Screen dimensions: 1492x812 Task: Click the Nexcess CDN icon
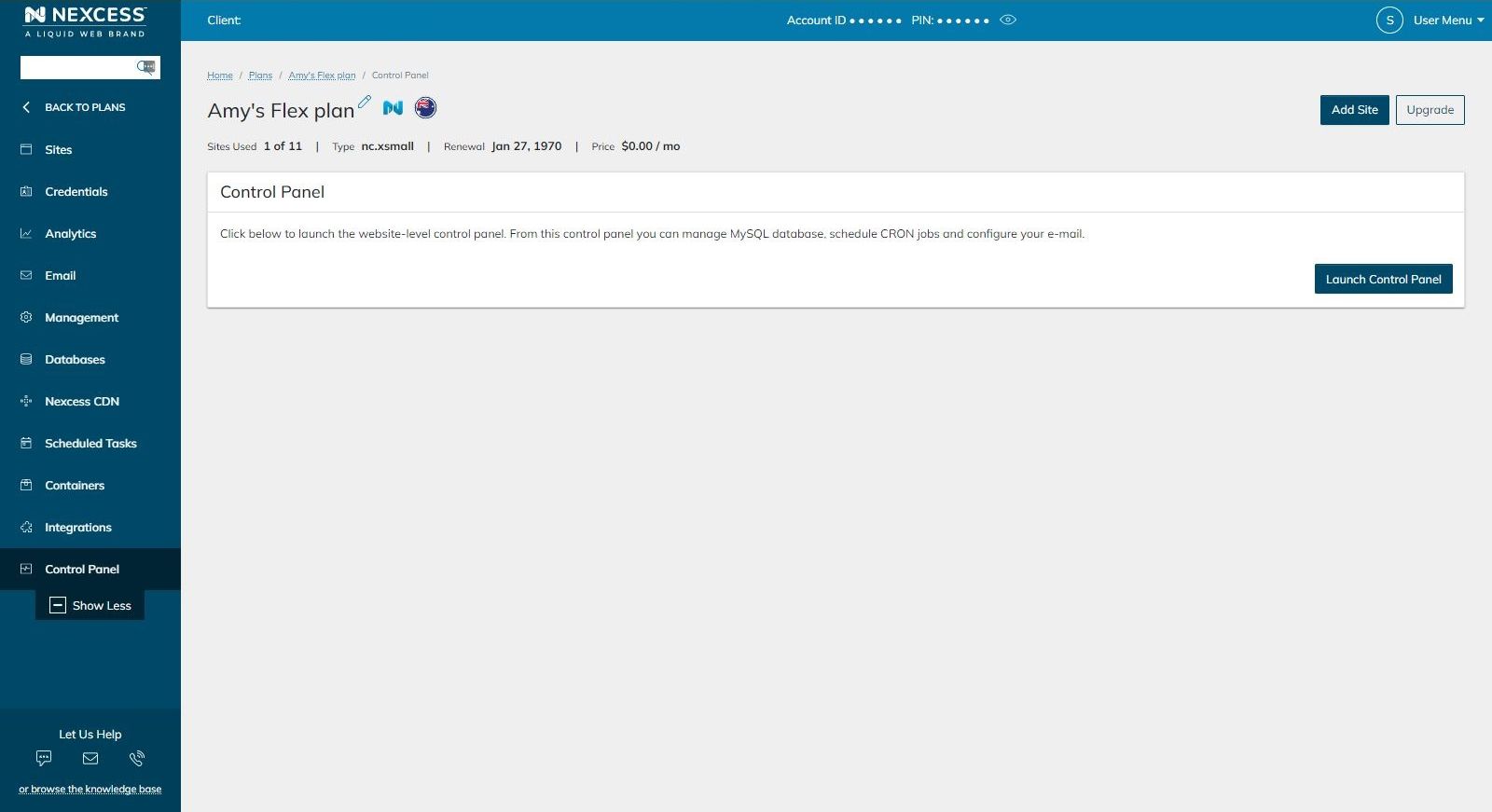[x=26, y=401]
